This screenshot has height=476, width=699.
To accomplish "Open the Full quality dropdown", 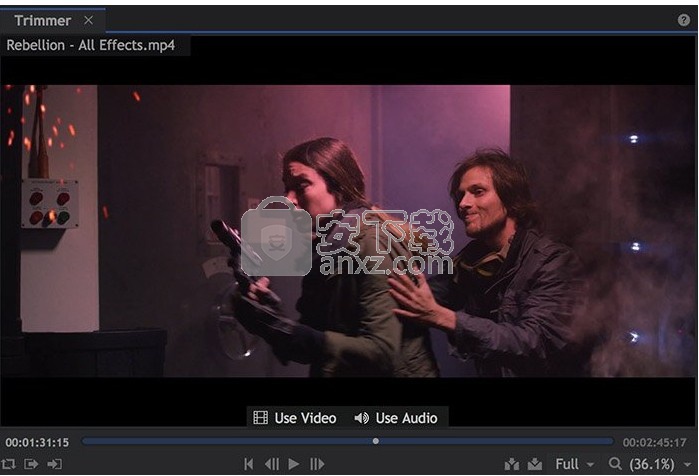I will click(574, 464).
